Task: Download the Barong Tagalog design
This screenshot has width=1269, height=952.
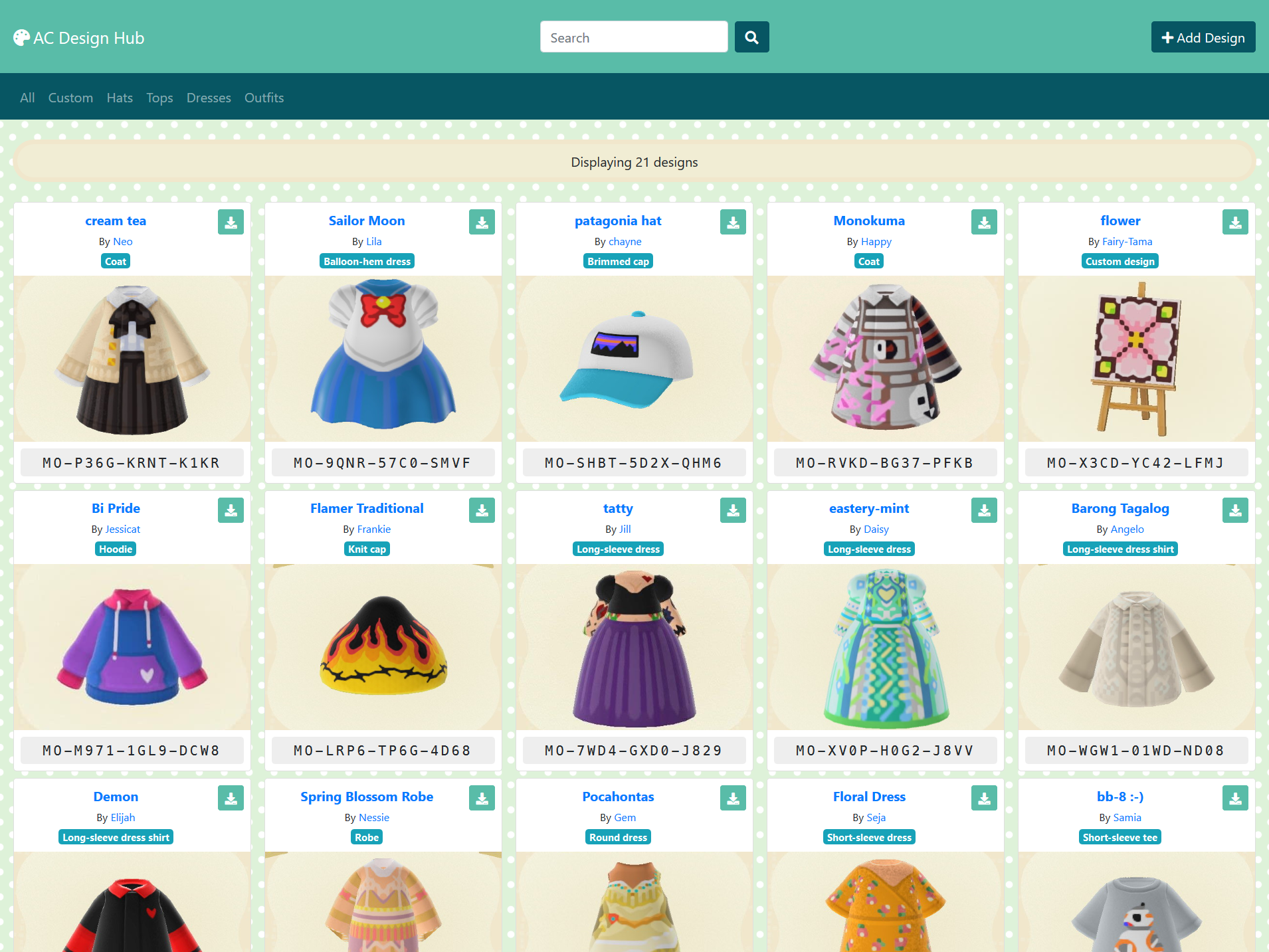Action: click(1235, 510)
